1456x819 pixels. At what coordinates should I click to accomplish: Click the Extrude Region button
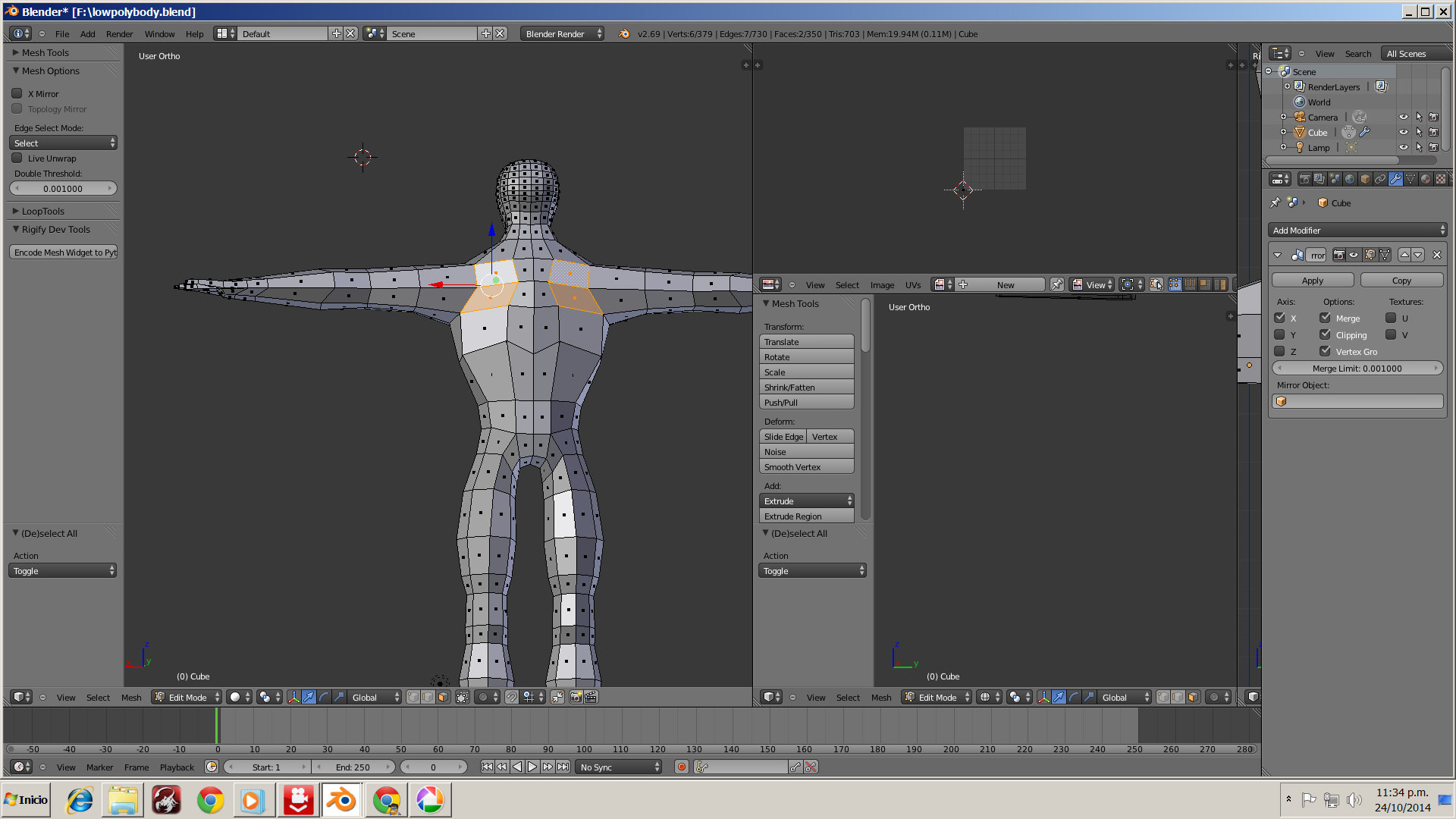(x=806, y=516)
